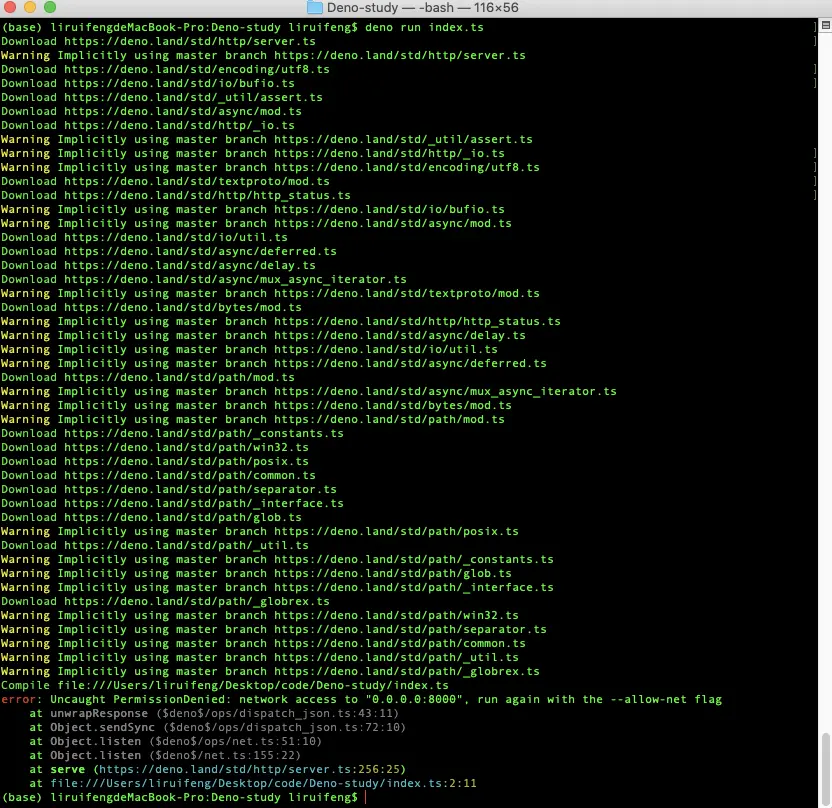Click the Download line for path/_util.ts
This screenshot has height=808, width=832.
(155, 545)
